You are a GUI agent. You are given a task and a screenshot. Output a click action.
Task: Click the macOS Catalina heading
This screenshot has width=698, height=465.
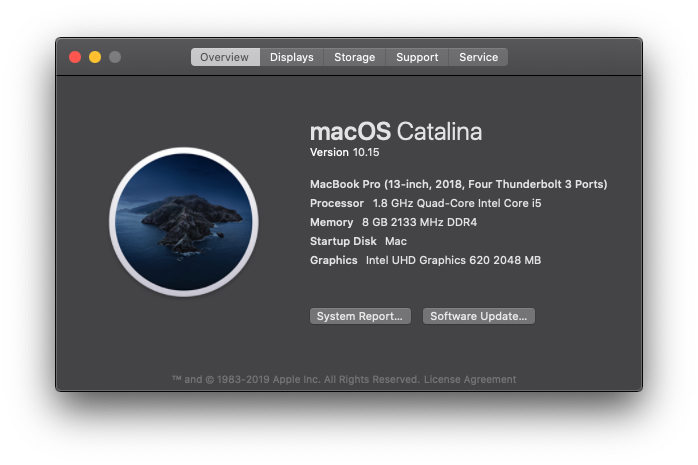[x=396, y=131]
